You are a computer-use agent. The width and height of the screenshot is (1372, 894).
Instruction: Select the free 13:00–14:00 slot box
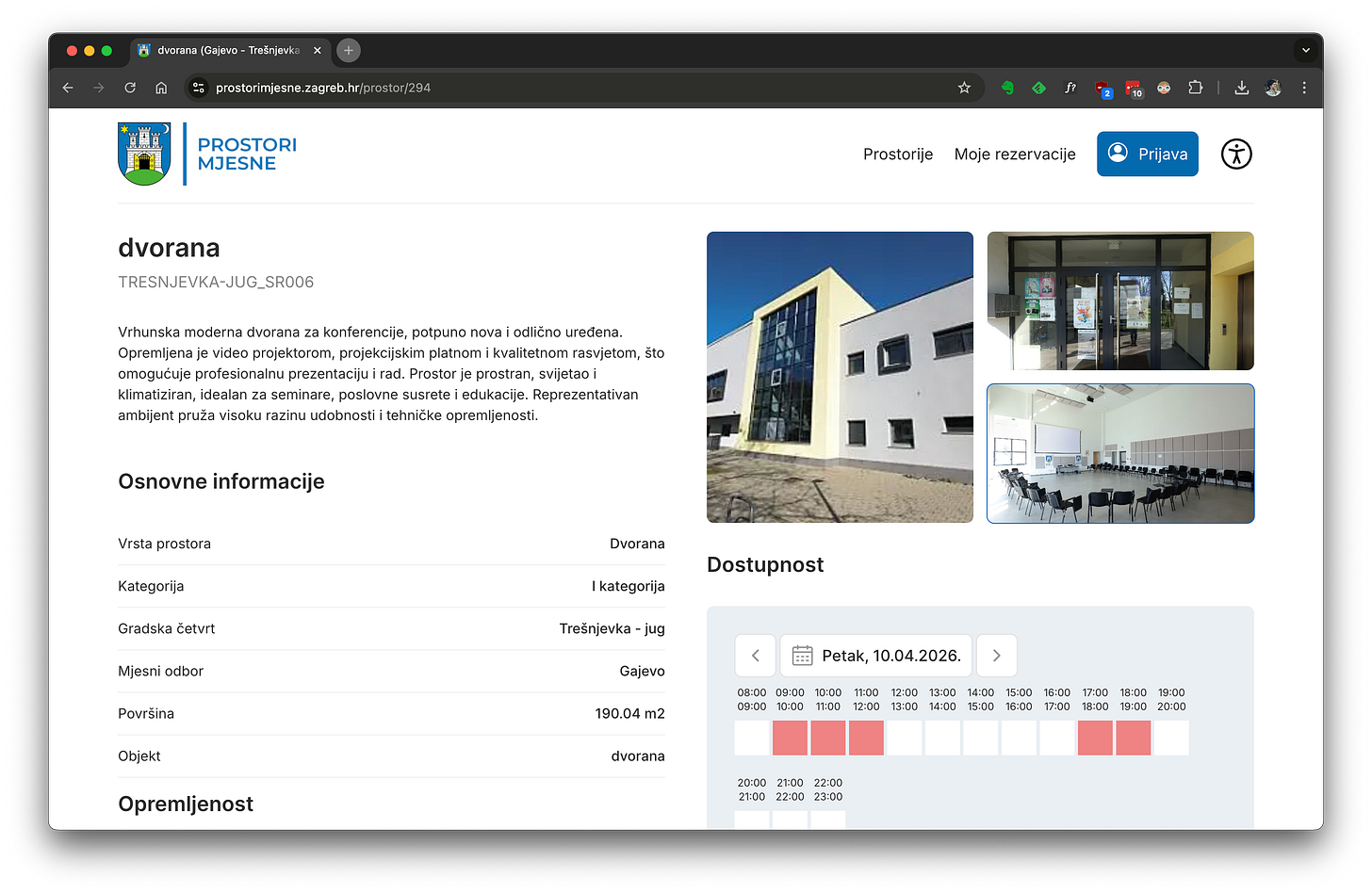(942, 738)
